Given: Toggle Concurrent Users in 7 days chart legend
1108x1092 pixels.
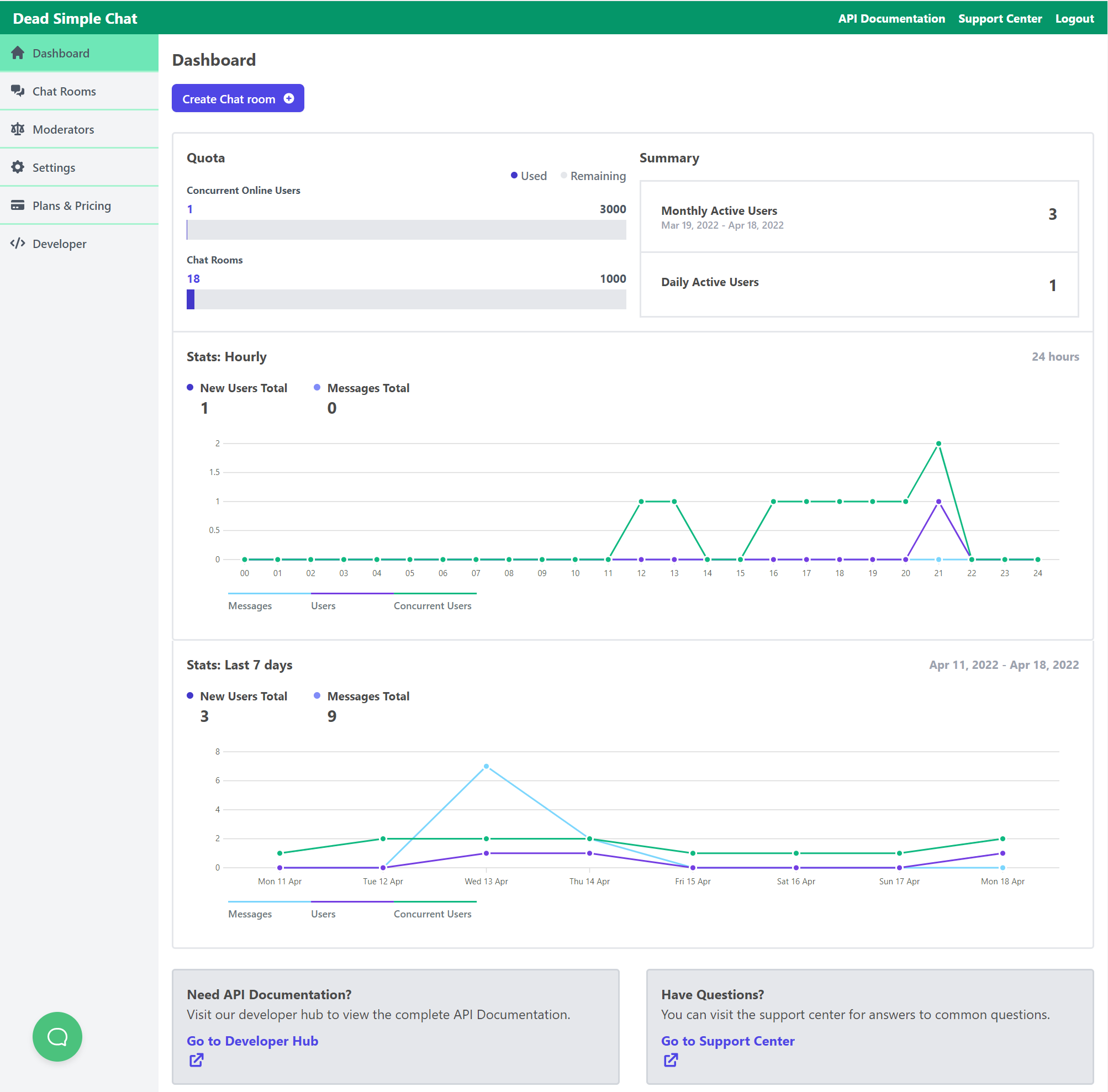Looking at the screenshot, I should pyautogui.click(x=432, y=914).
